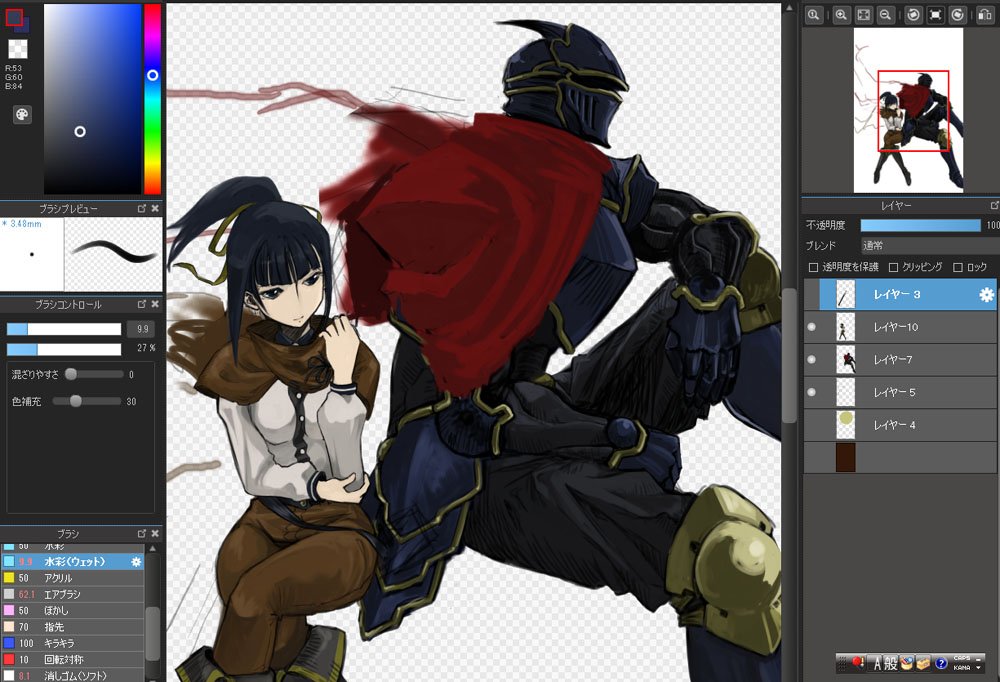This screenshot has height=682, width=1000.
Task: Pop out the レイヤー panel
Action: tap(994, 205)
